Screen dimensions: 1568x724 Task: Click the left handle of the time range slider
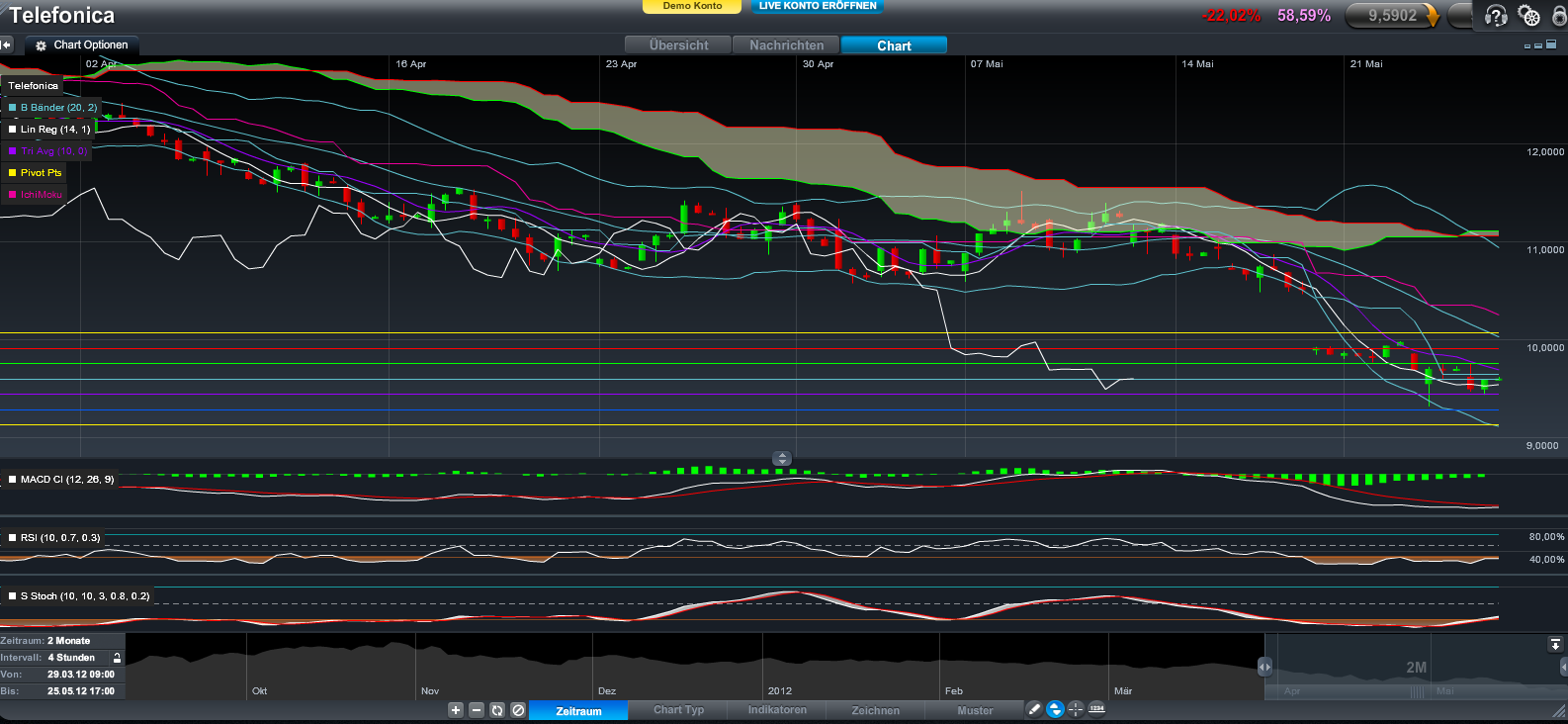point(1264,667)
